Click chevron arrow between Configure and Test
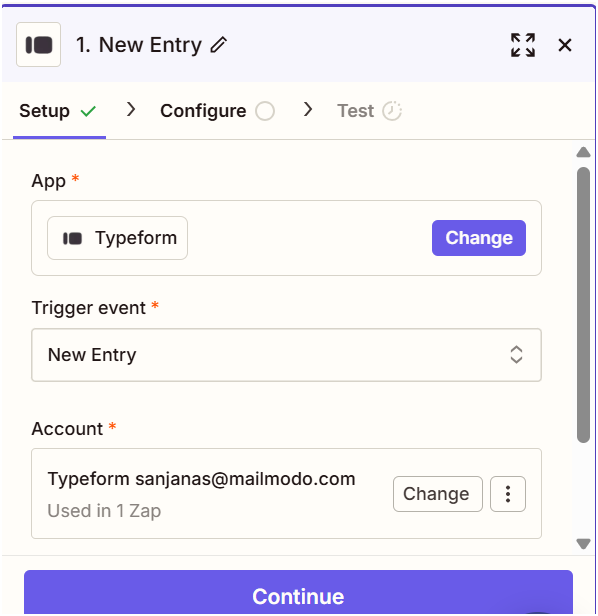Viewport: 598px width, 616px height. [x=308, y=110]
